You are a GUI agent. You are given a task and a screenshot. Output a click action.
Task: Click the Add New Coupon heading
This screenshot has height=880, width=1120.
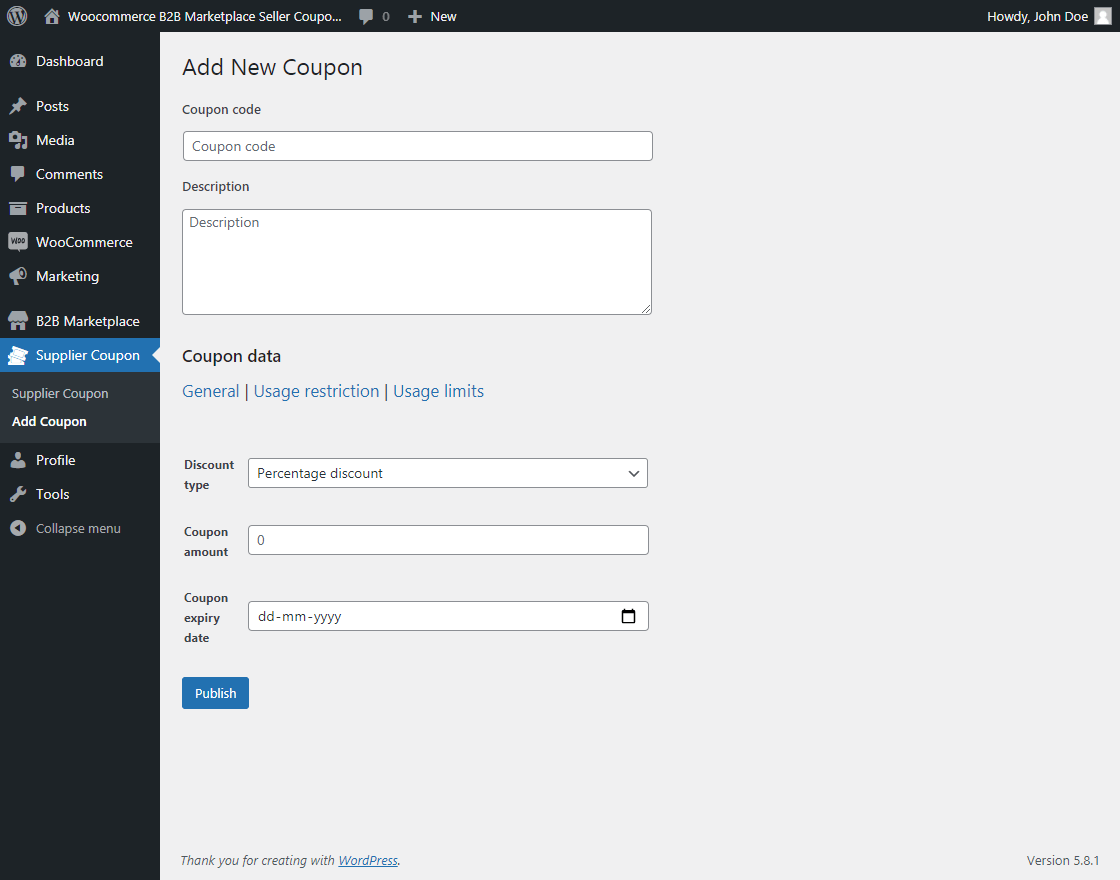pyautogui.click(x=272, y=67)
